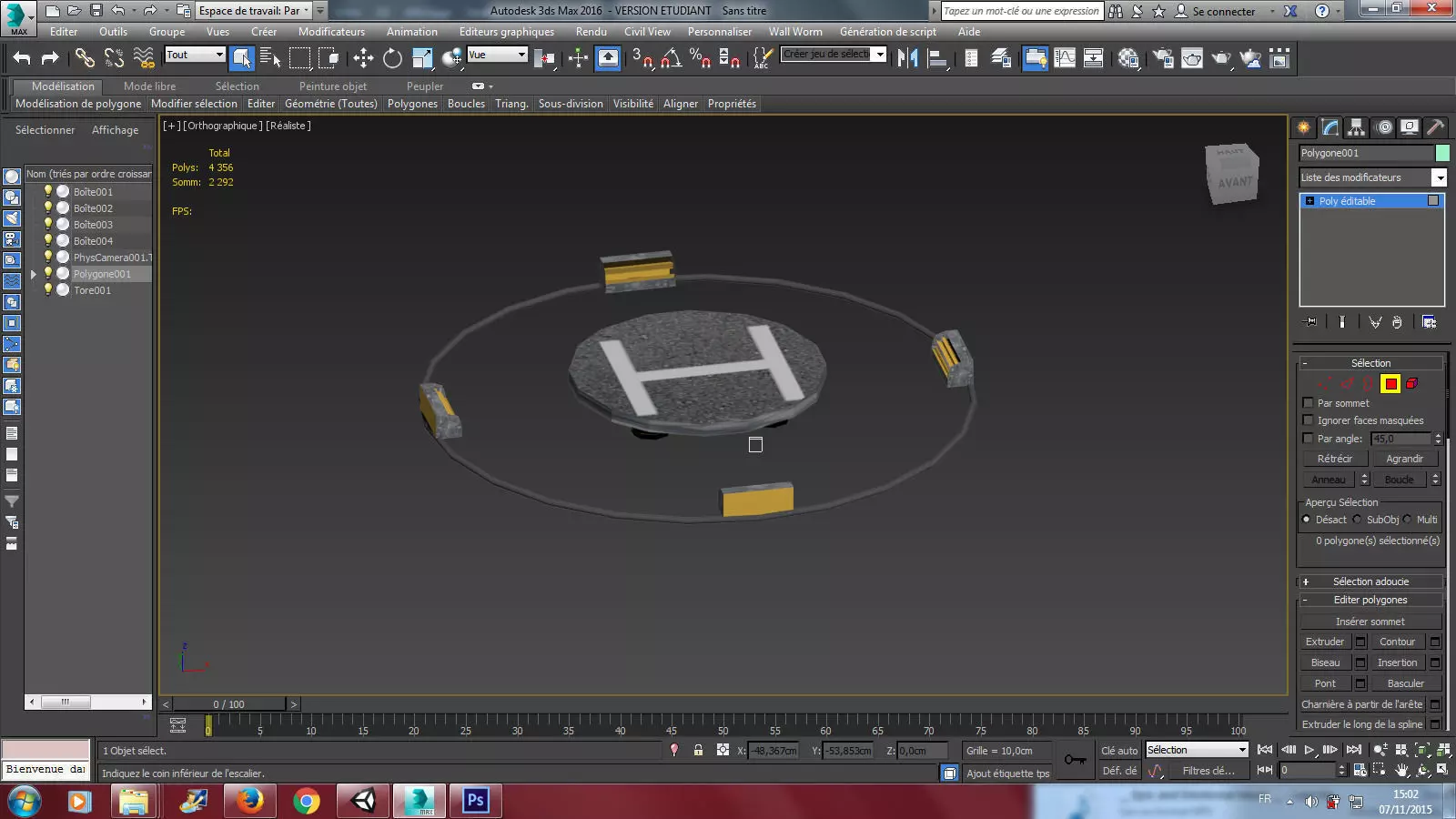Toggle the Angle Snap icon
The image size is (1456, 819).
tap(671, 58)
